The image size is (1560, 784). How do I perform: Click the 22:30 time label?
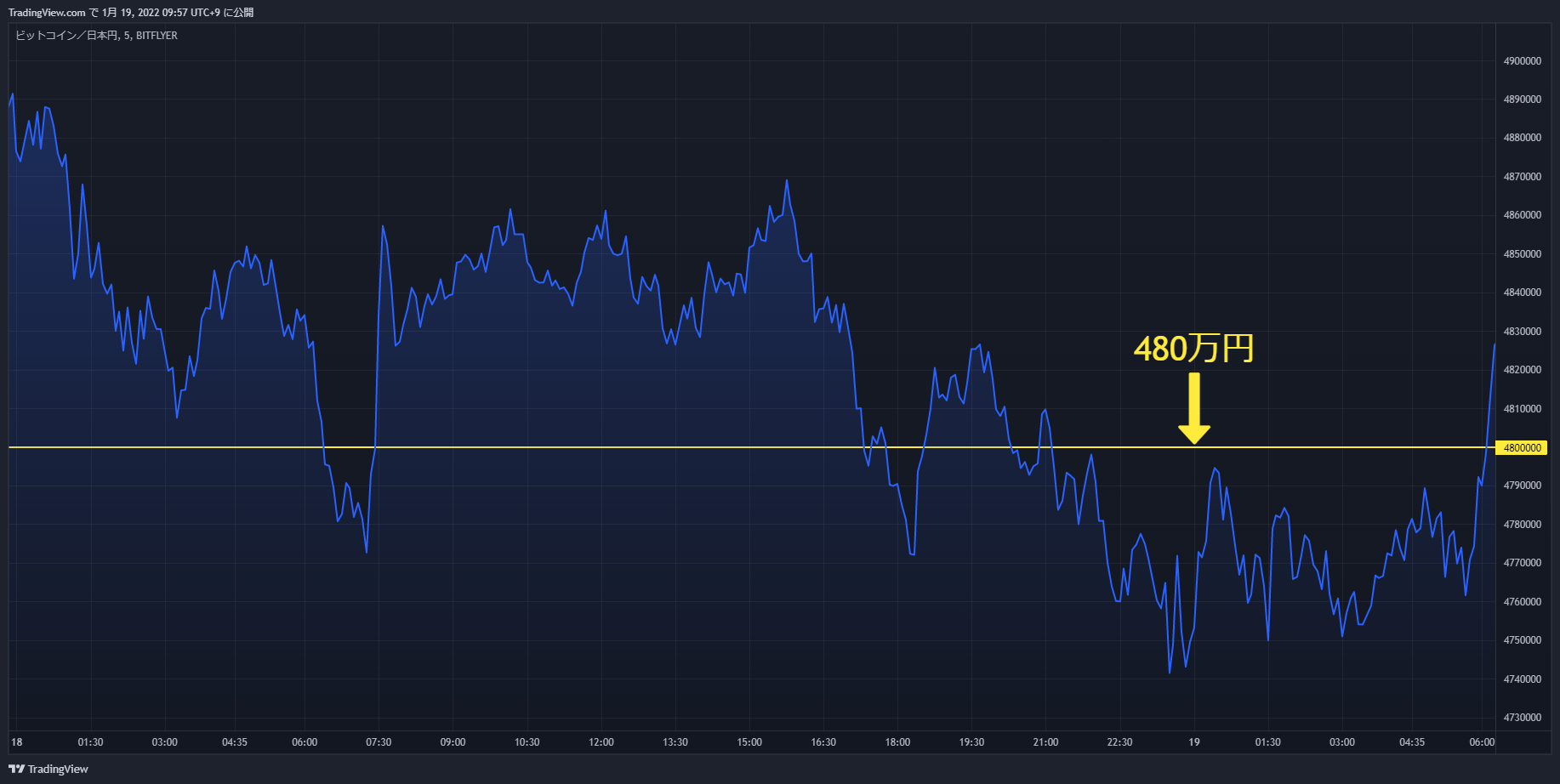[x=1119, y=742]
